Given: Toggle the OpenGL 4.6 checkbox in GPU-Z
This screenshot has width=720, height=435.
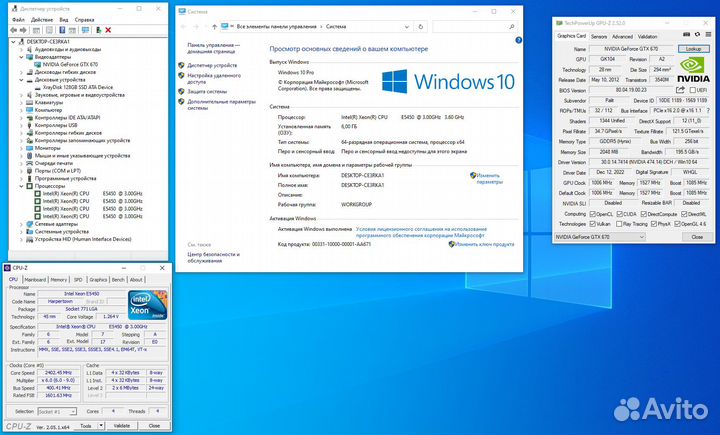Looking at the screenshot, I should click(677, 224).
